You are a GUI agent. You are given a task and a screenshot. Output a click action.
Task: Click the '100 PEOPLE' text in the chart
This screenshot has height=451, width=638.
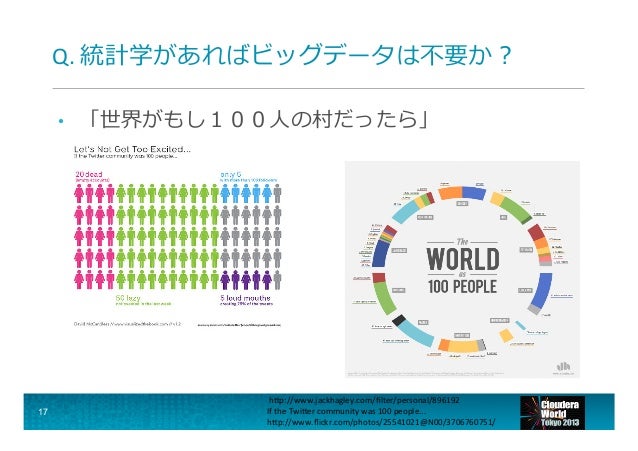[462, 287]
